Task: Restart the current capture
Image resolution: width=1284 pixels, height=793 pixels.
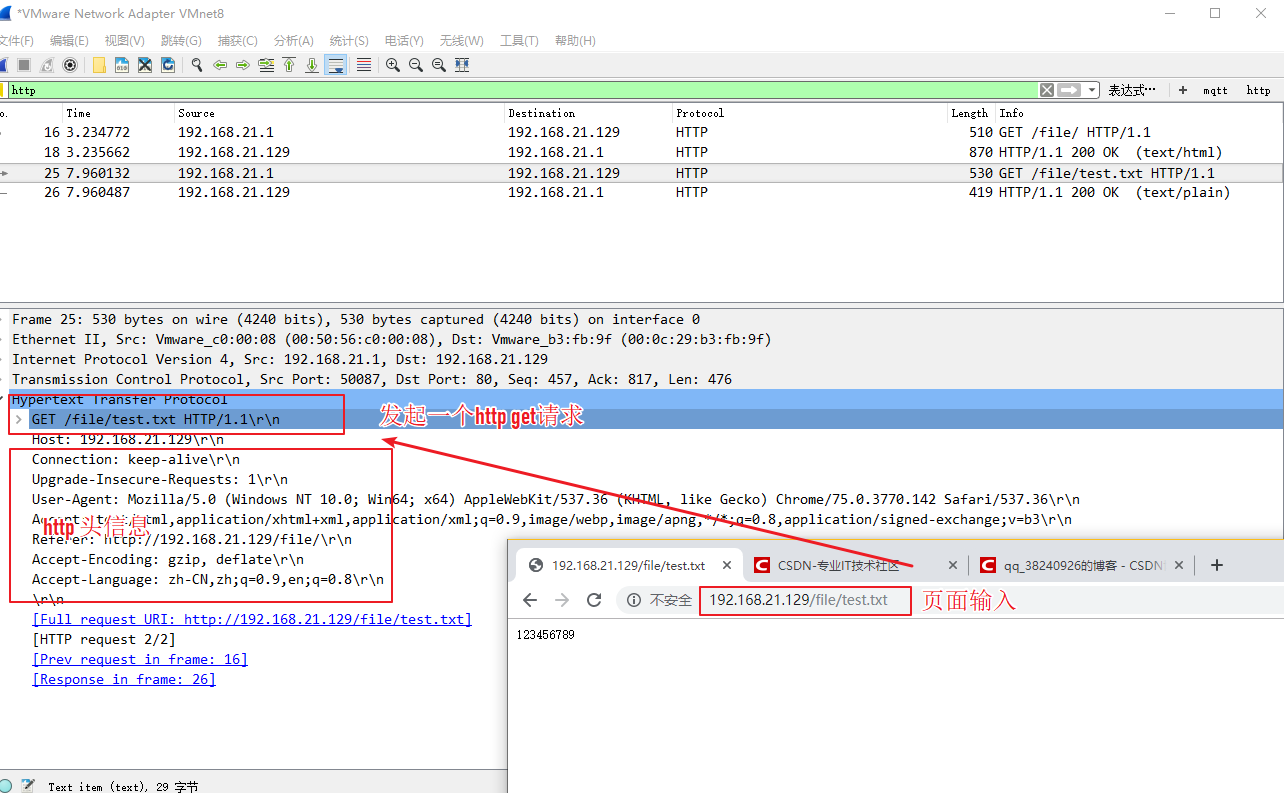Action: pos(47,65)
